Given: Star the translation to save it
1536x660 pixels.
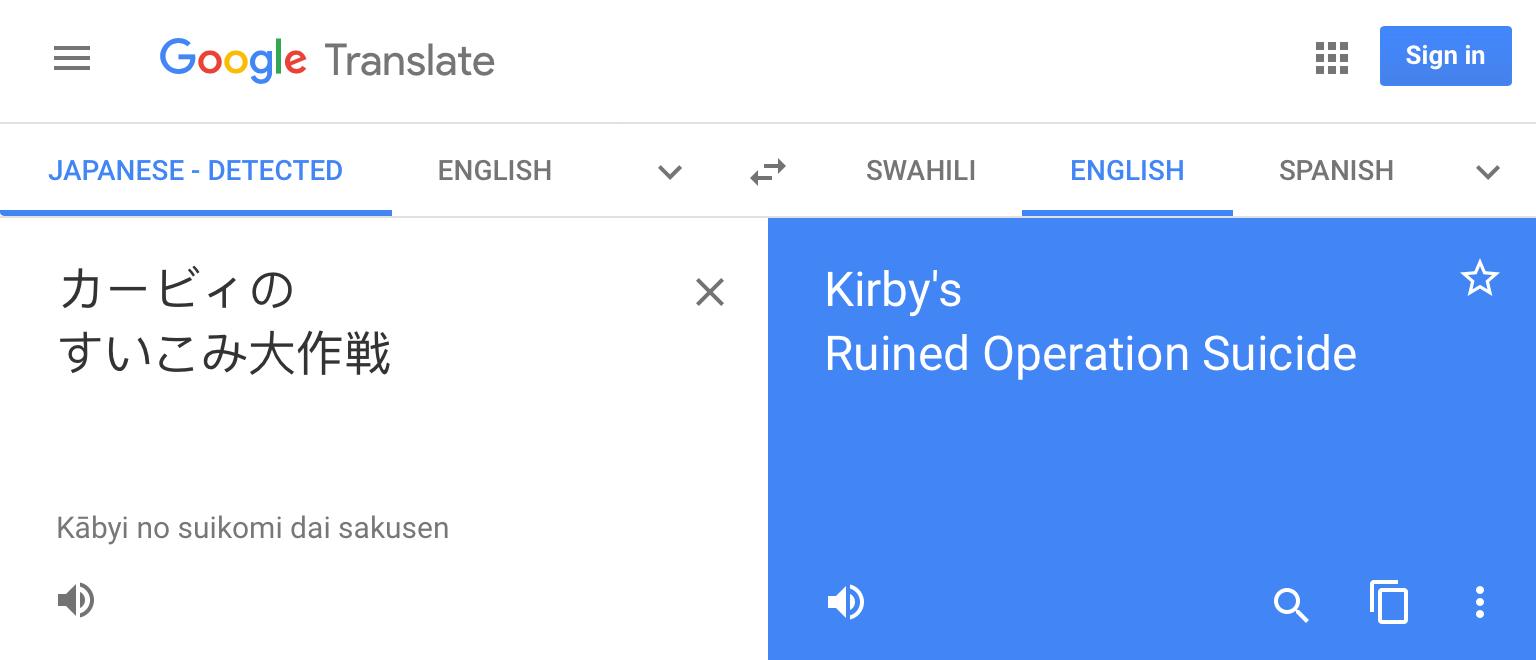Looking at the screenshot, I should click(x=1480, y=279).
